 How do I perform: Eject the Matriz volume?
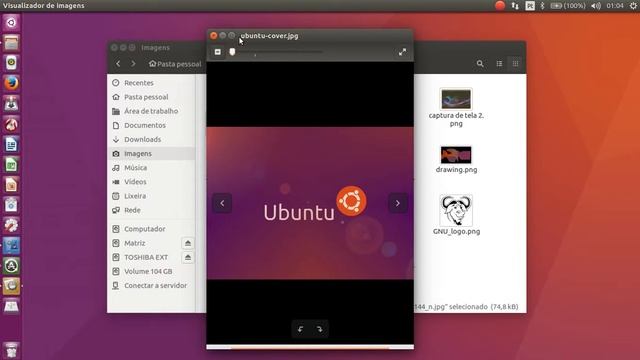click(x=188, y=243)
